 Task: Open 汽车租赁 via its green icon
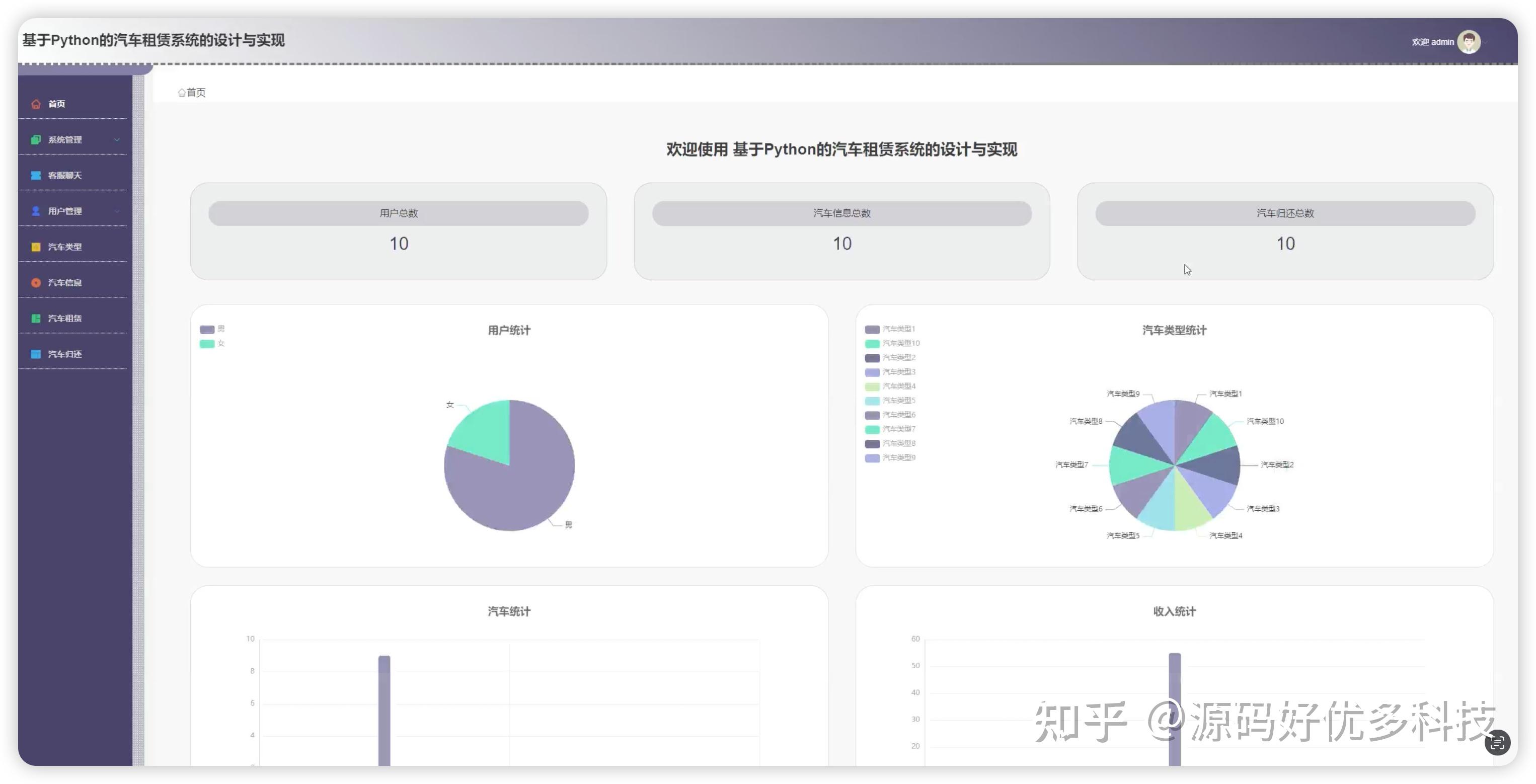pyautogui.click(x=35, y=318)
